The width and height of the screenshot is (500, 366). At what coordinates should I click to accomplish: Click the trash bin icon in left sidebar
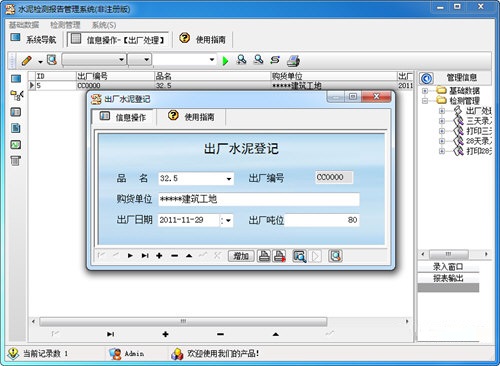pyautogui.click(x=16, y=161)
